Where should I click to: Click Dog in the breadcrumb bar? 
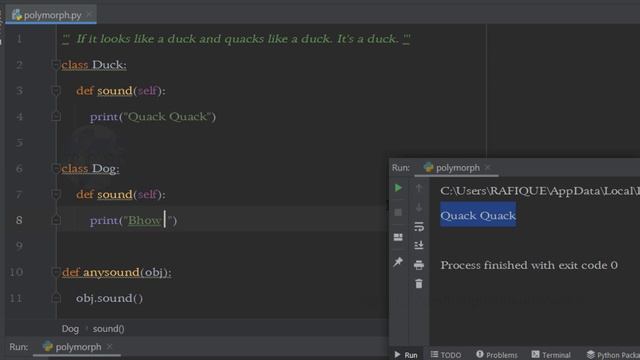70,329
